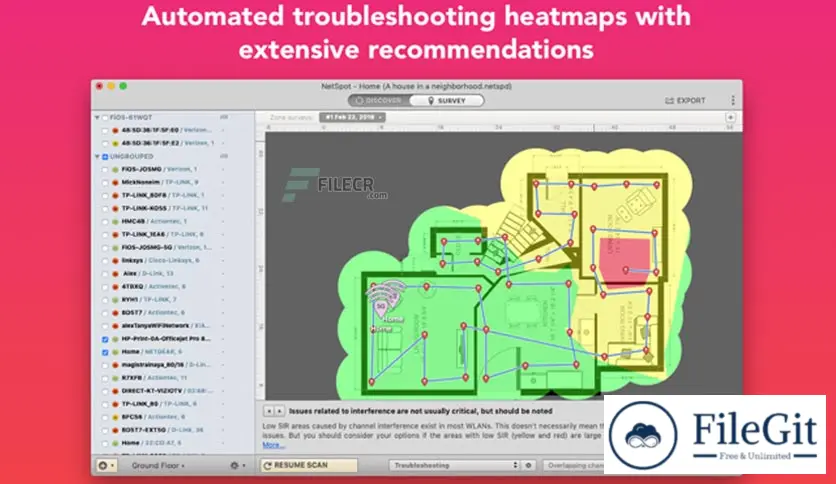The image size is (836, 484).
Task: Switch to the Discover mode tab
Action: 379,101
